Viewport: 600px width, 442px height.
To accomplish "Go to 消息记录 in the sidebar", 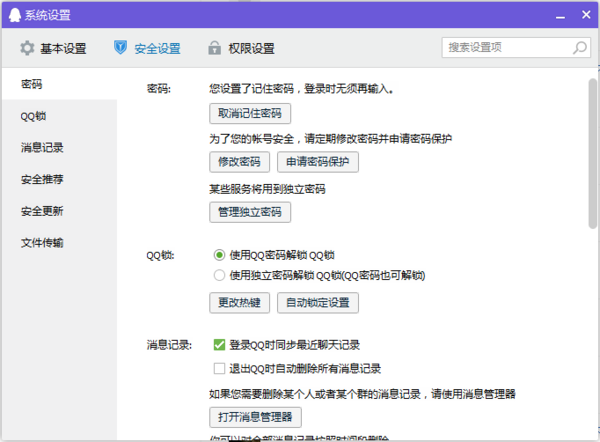I will coord(42,148).
